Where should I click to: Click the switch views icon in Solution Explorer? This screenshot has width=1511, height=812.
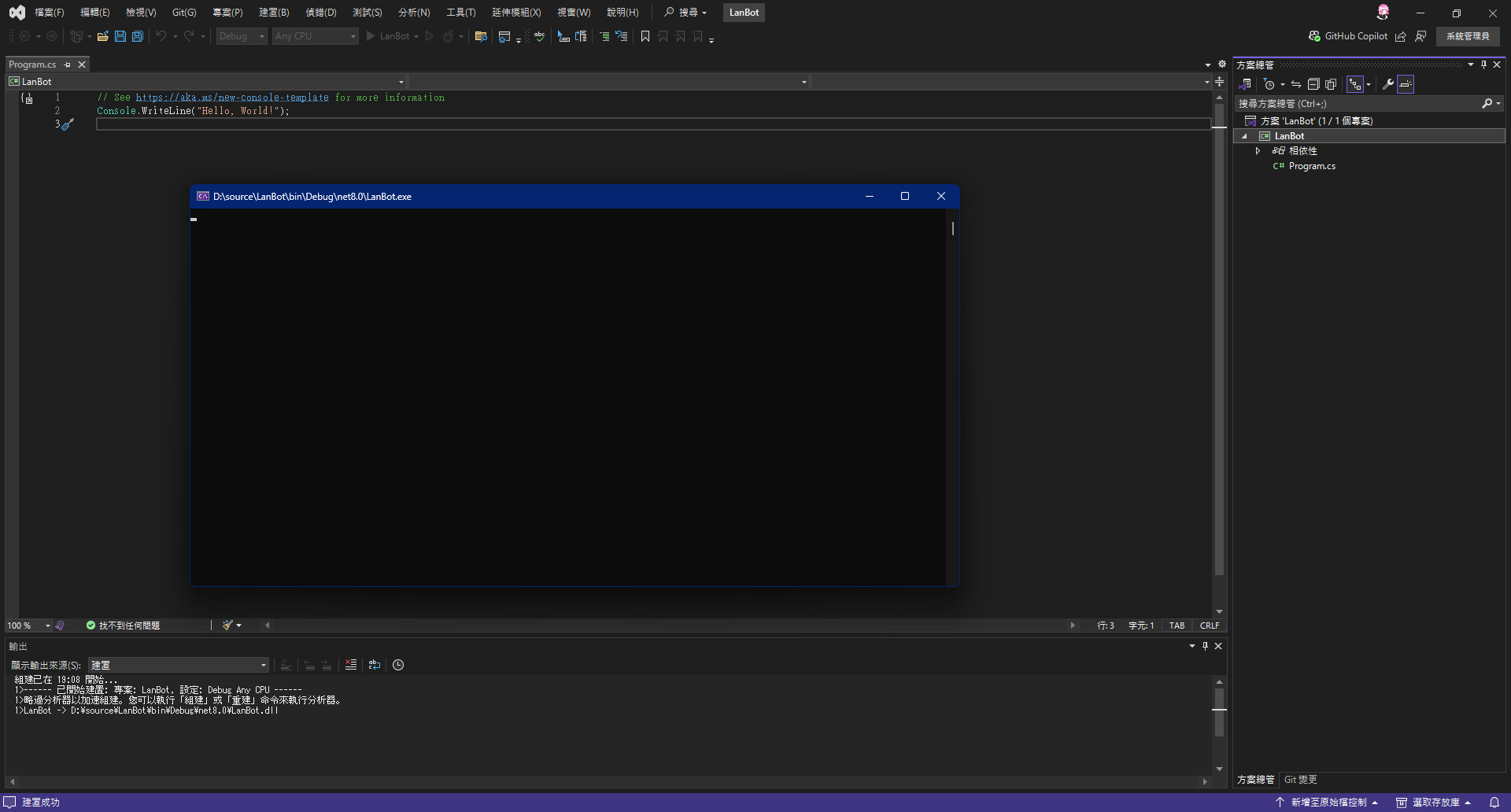[x=1245, y=84]
